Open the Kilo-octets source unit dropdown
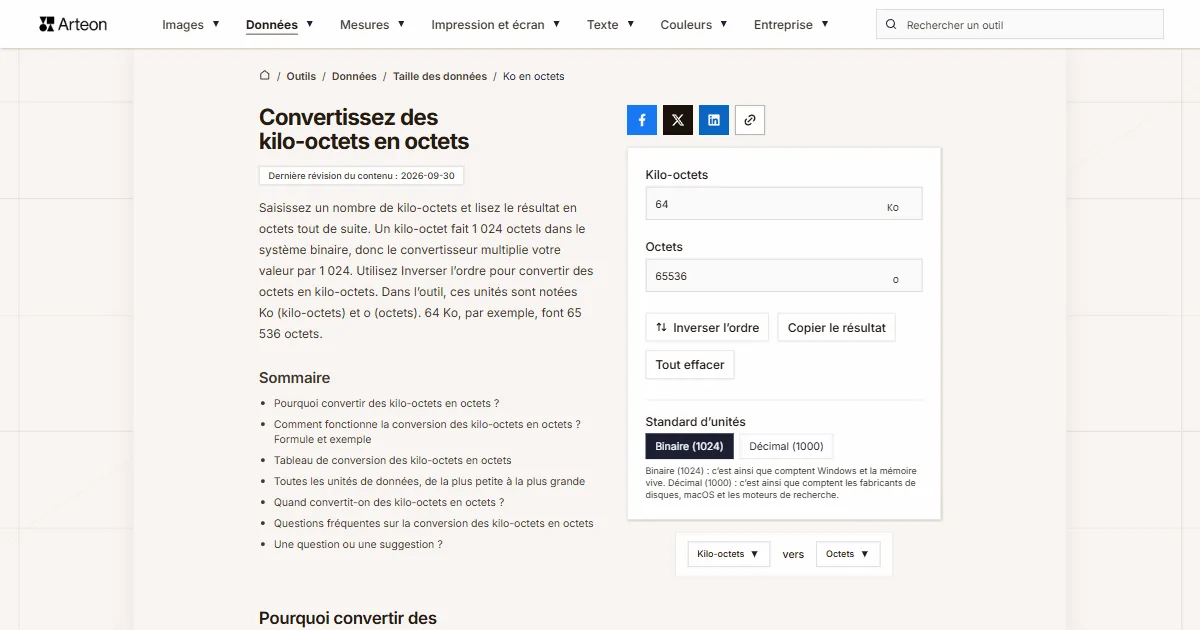1200x630 pixels. coord(728,554)
